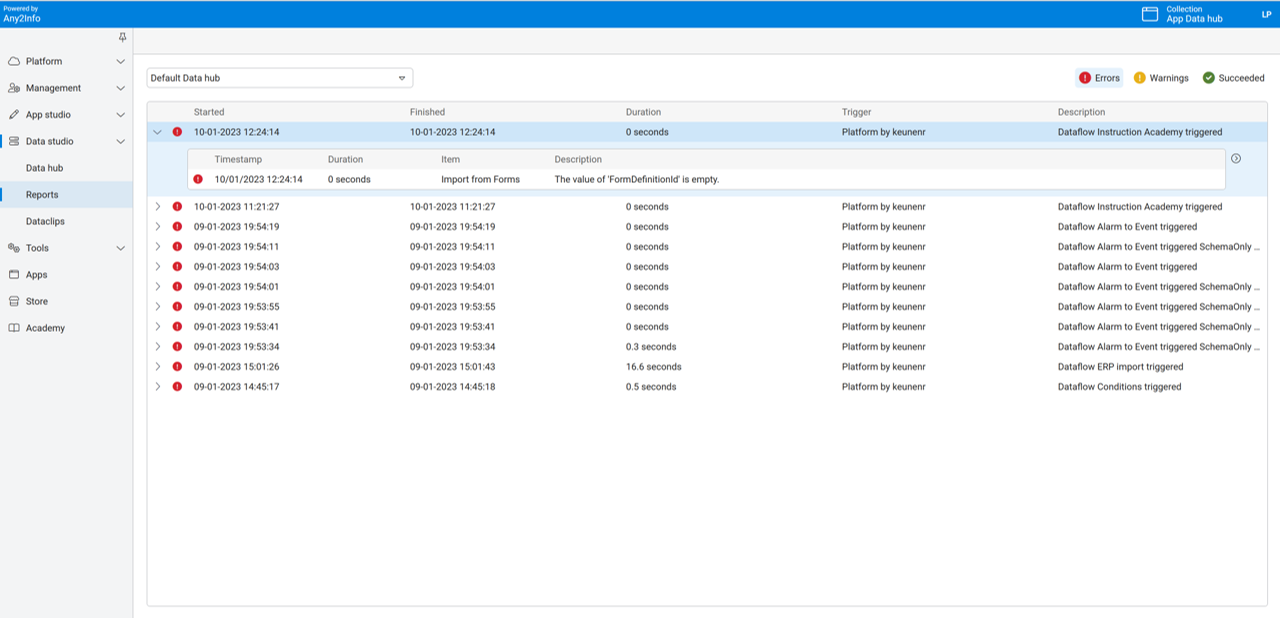Click the Apps icon in sidebar
1280x618 pixels.
[14, 274]
